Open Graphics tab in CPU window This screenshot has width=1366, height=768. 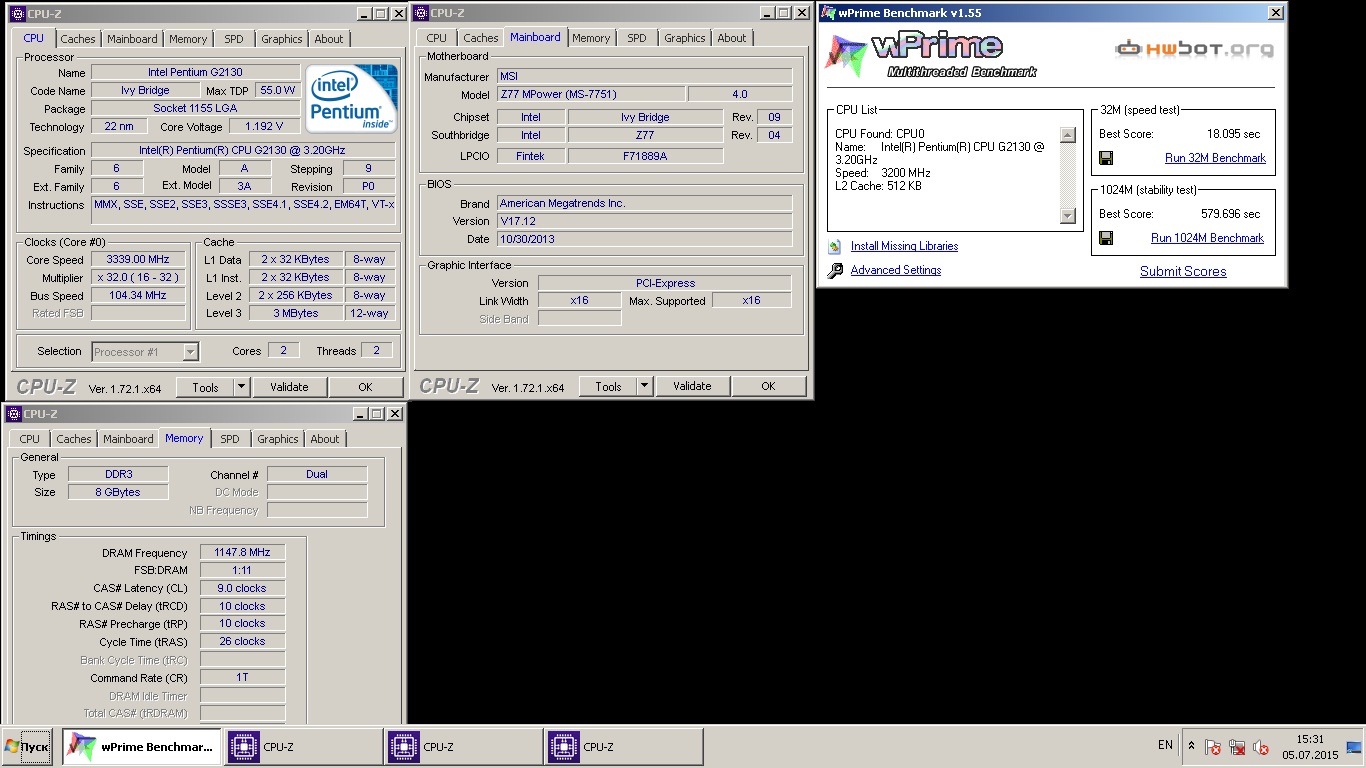(x=281, y=39)
